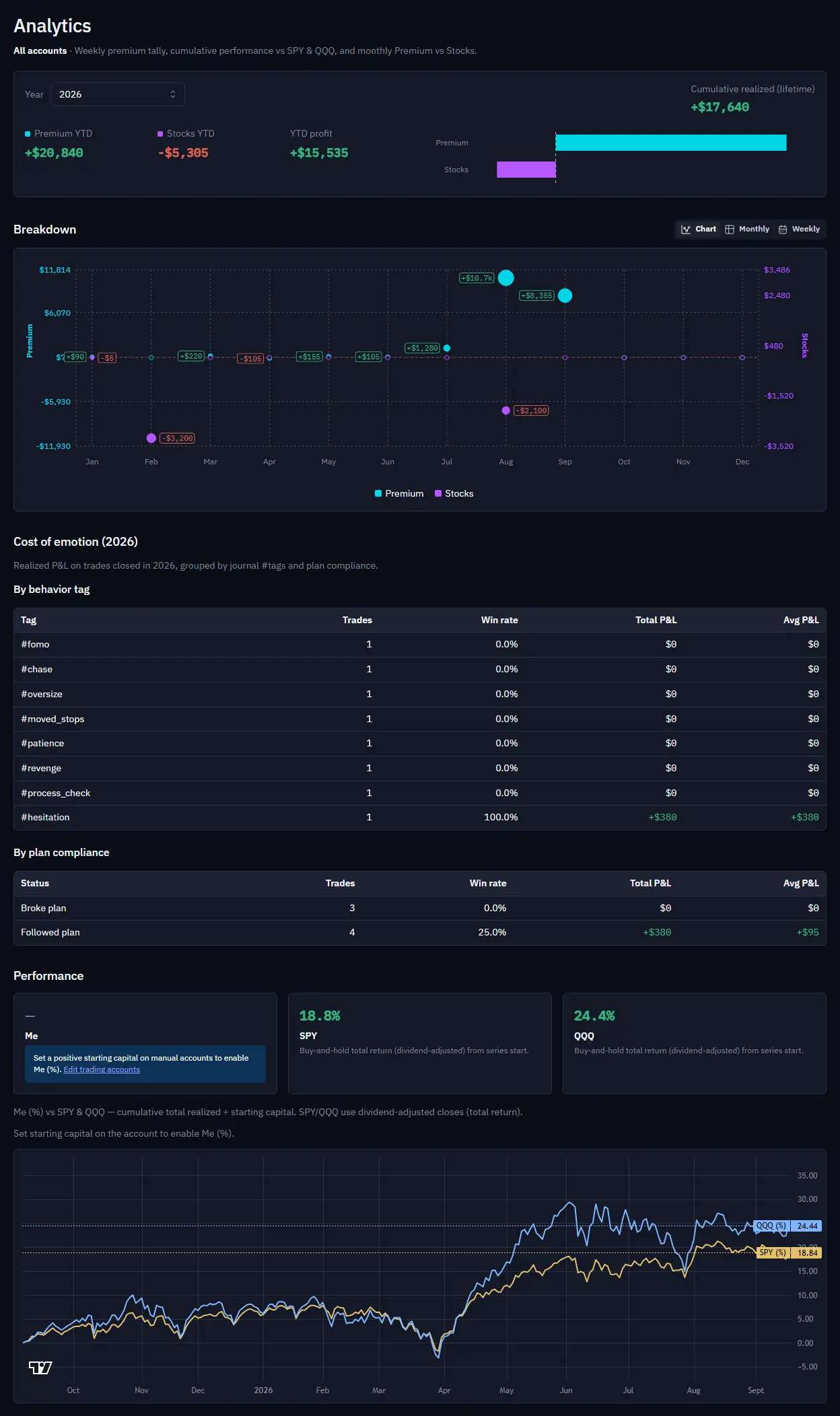Click the QQQ (%) series label on the chart

tap(771, 1226)
